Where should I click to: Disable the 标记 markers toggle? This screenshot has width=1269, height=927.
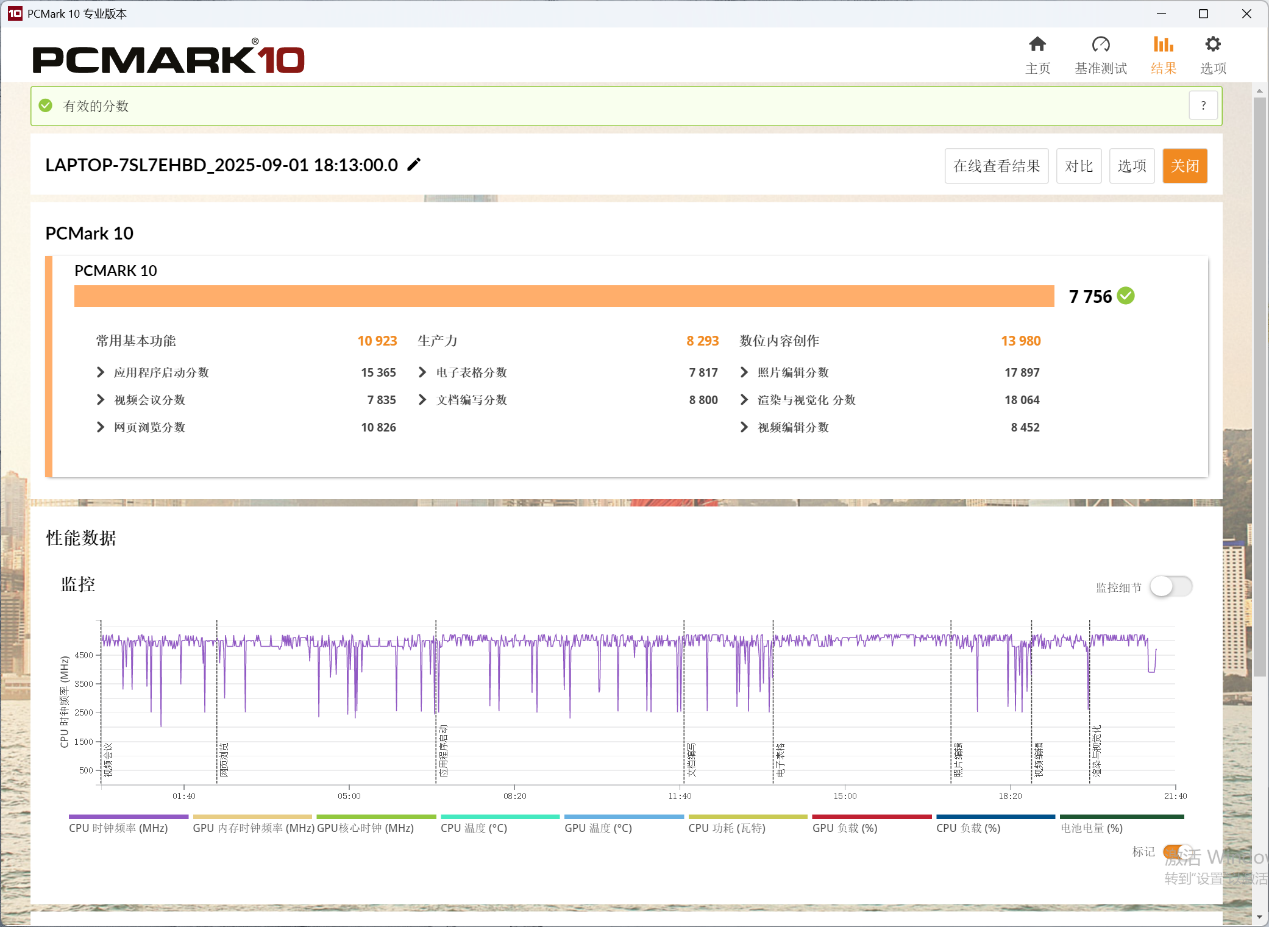1176,852
